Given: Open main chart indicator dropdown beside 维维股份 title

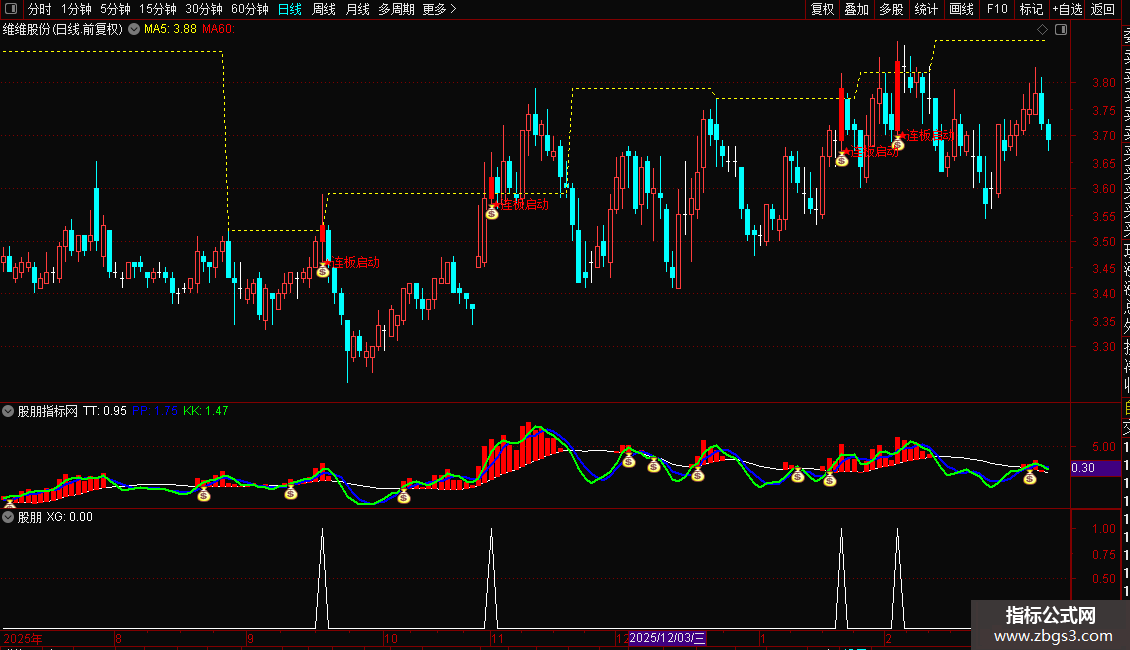Looking at the screenshot, I should [x=134, y=29].
